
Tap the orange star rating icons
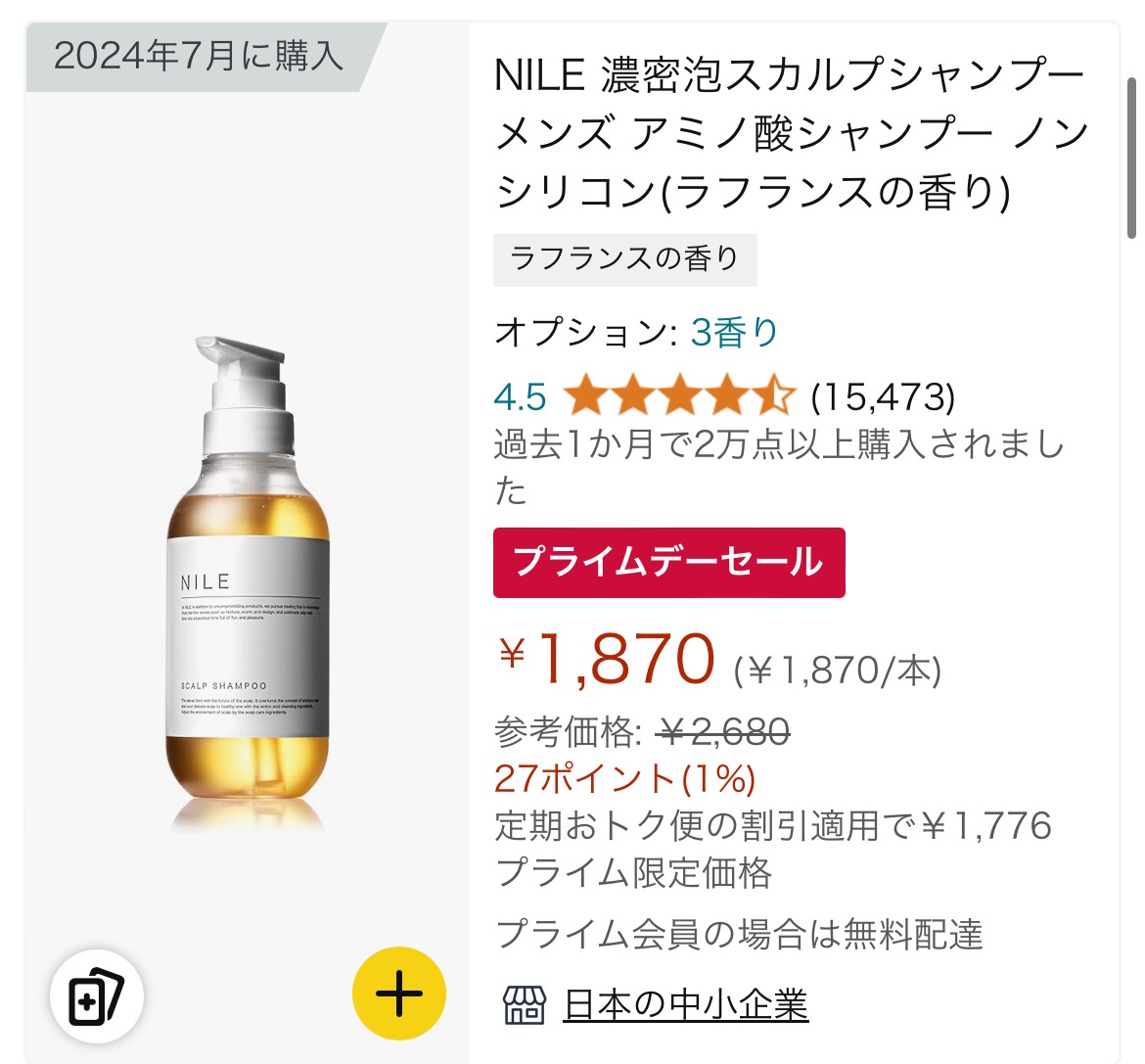[679, 396]
